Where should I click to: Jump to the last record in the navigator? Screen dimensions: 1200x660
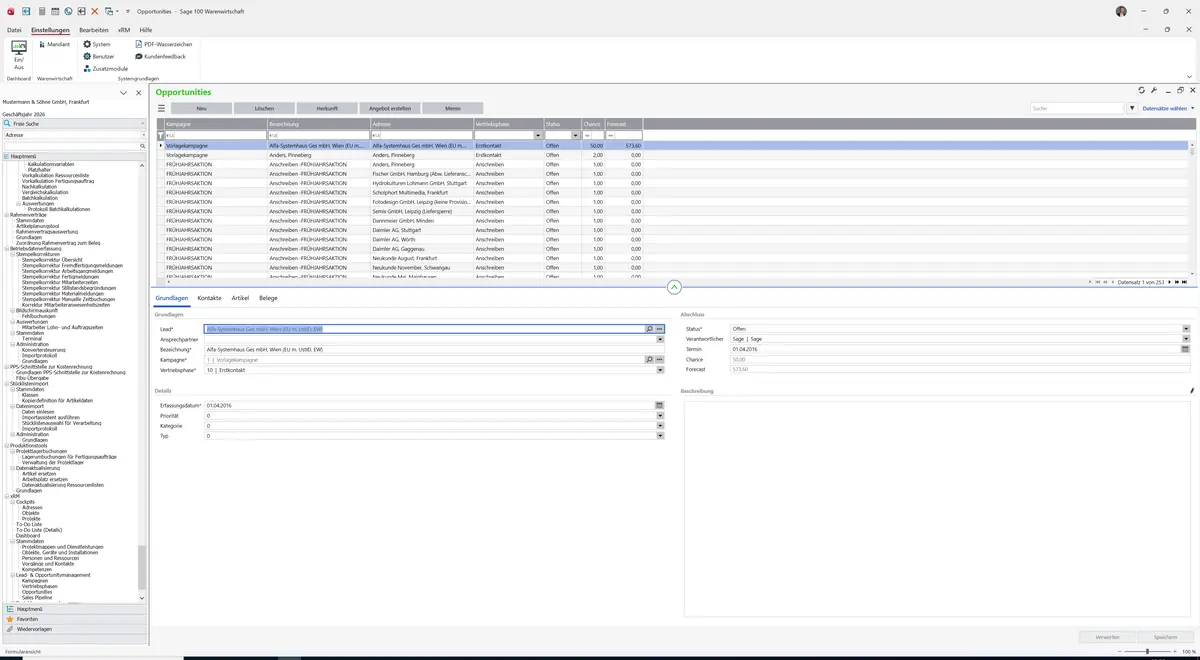point(1185,282)
